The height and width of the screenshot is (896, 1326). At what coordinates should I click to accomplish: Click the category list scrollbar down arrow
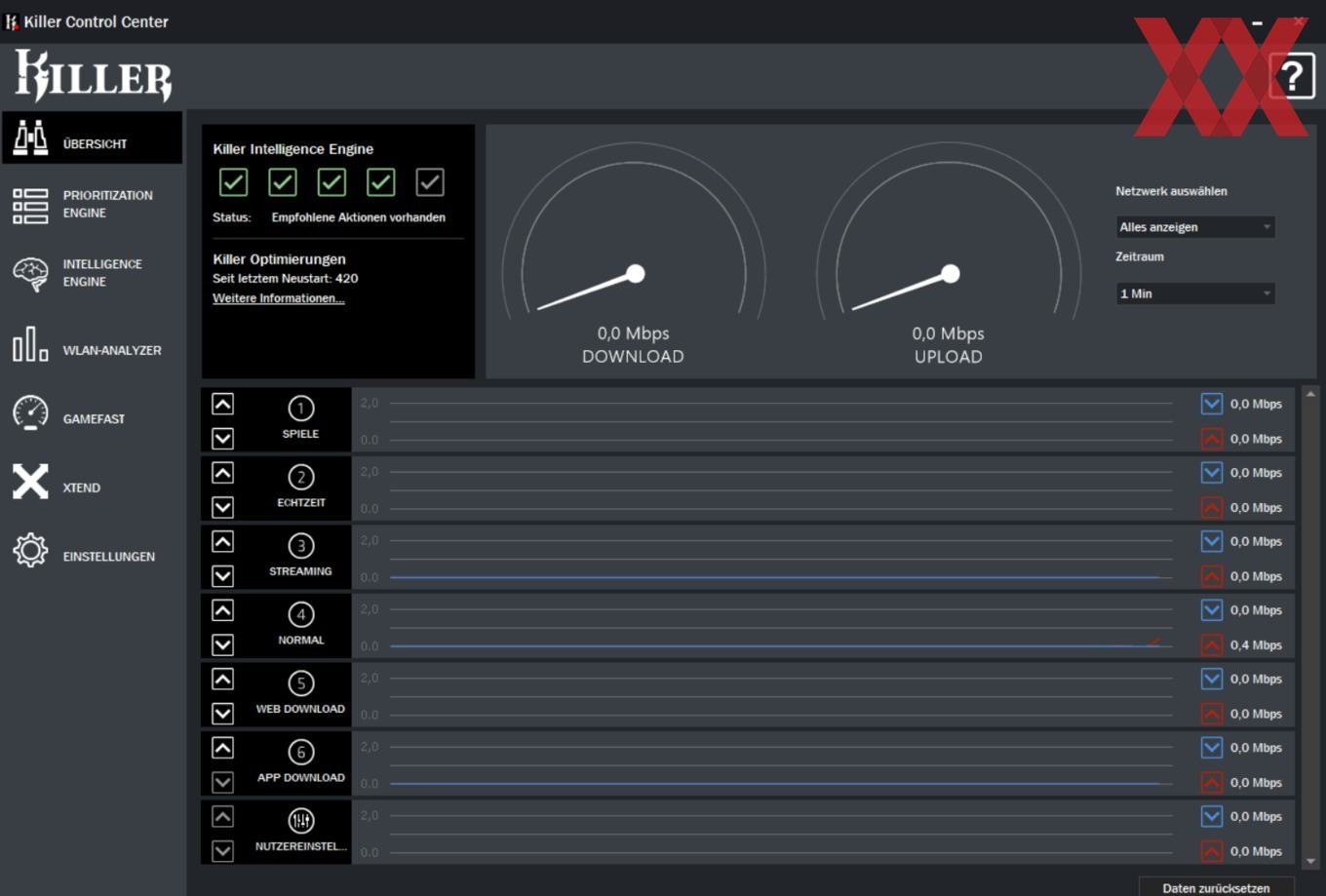coord(1310,862)
